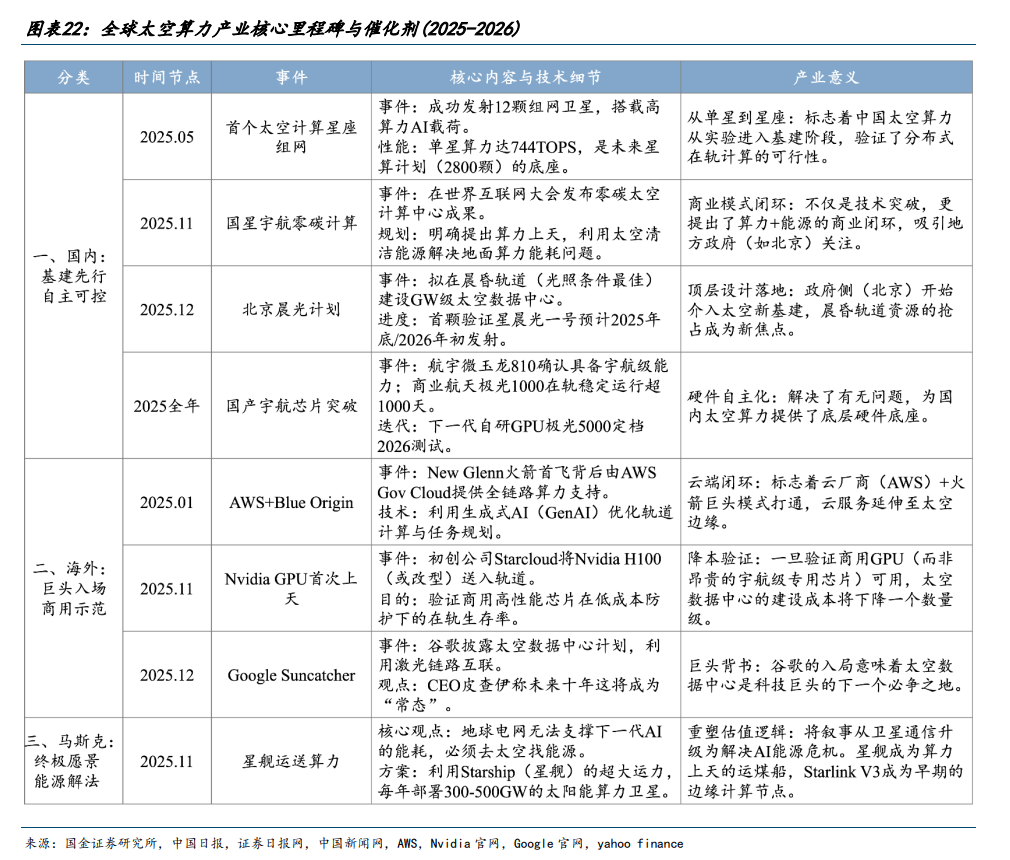Image resolution: width=1010 pixels, height=860 pixels.
Task: Click the 一、国内：基建先行 category cell
Action: point(73,276)
